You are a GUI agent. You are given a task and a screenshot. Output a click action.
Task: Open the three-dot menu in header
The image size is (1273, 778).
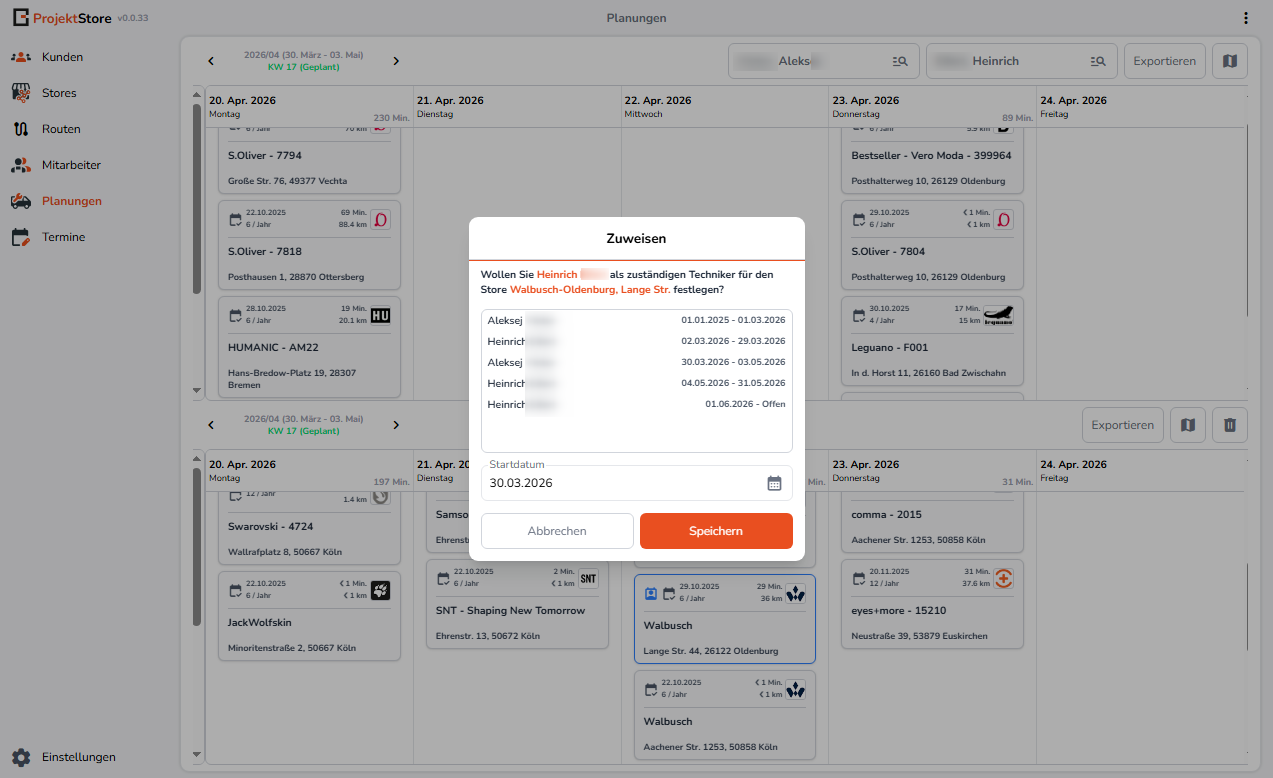[1245, 18]
